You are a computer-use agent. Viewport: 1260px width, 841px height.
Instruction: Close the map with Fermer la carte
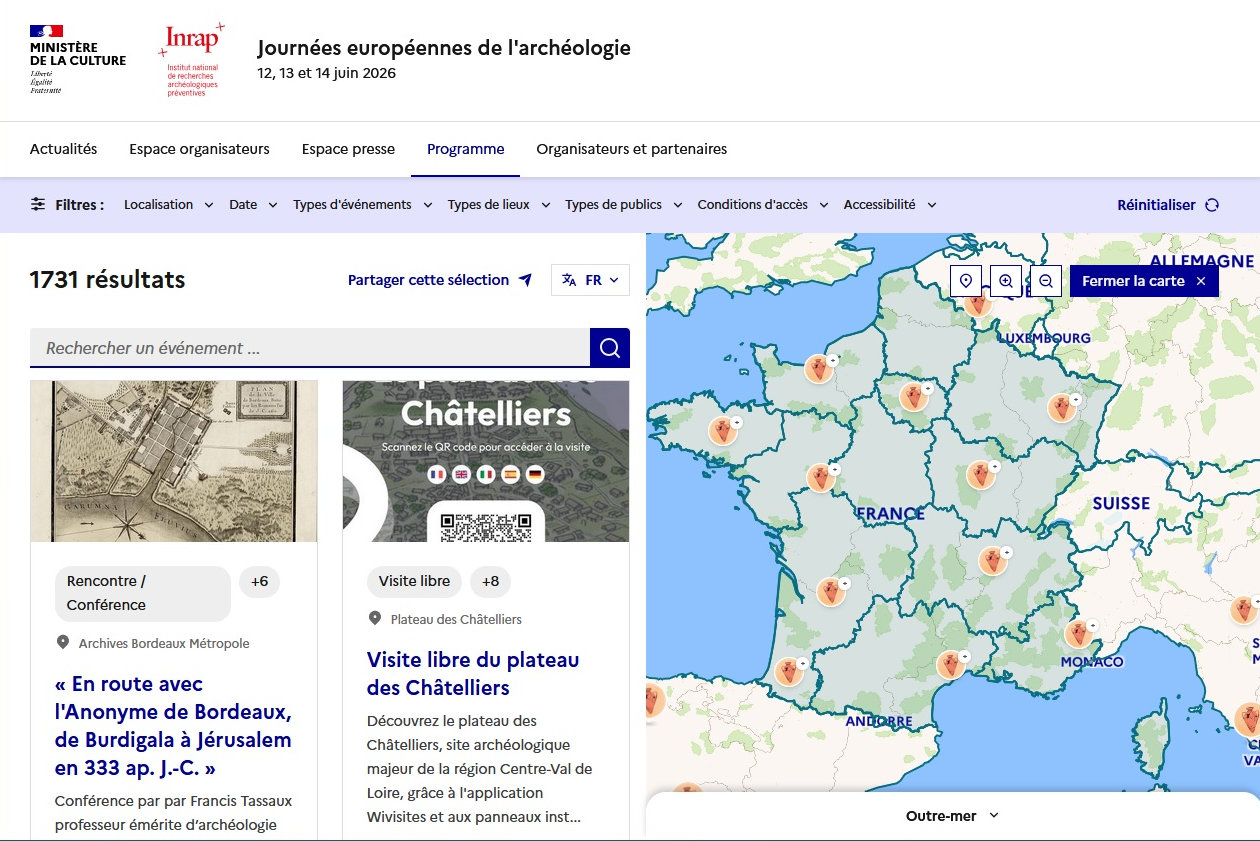[1145, 281]
